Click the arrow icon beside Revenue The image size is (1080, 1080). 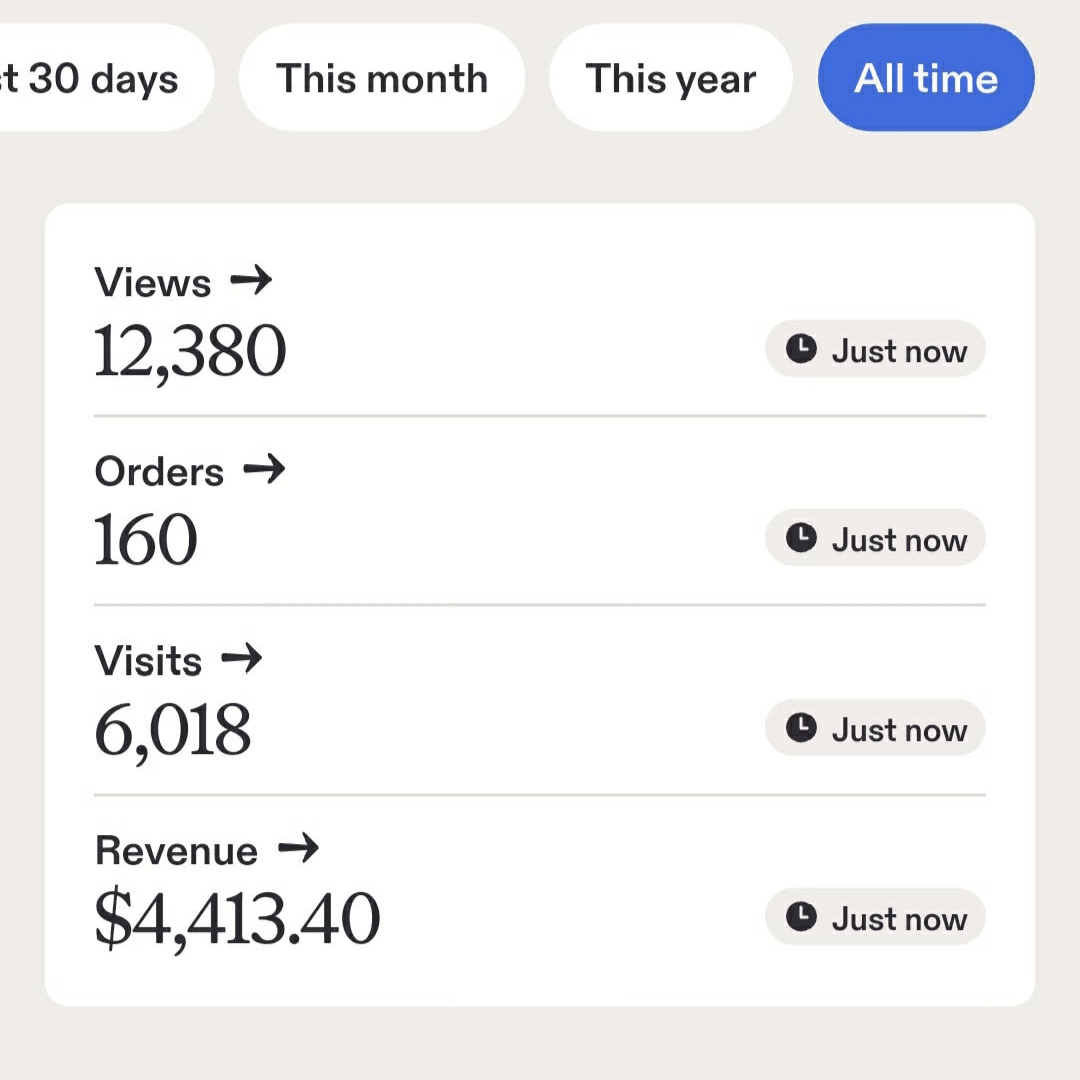(x=298, y=848)
